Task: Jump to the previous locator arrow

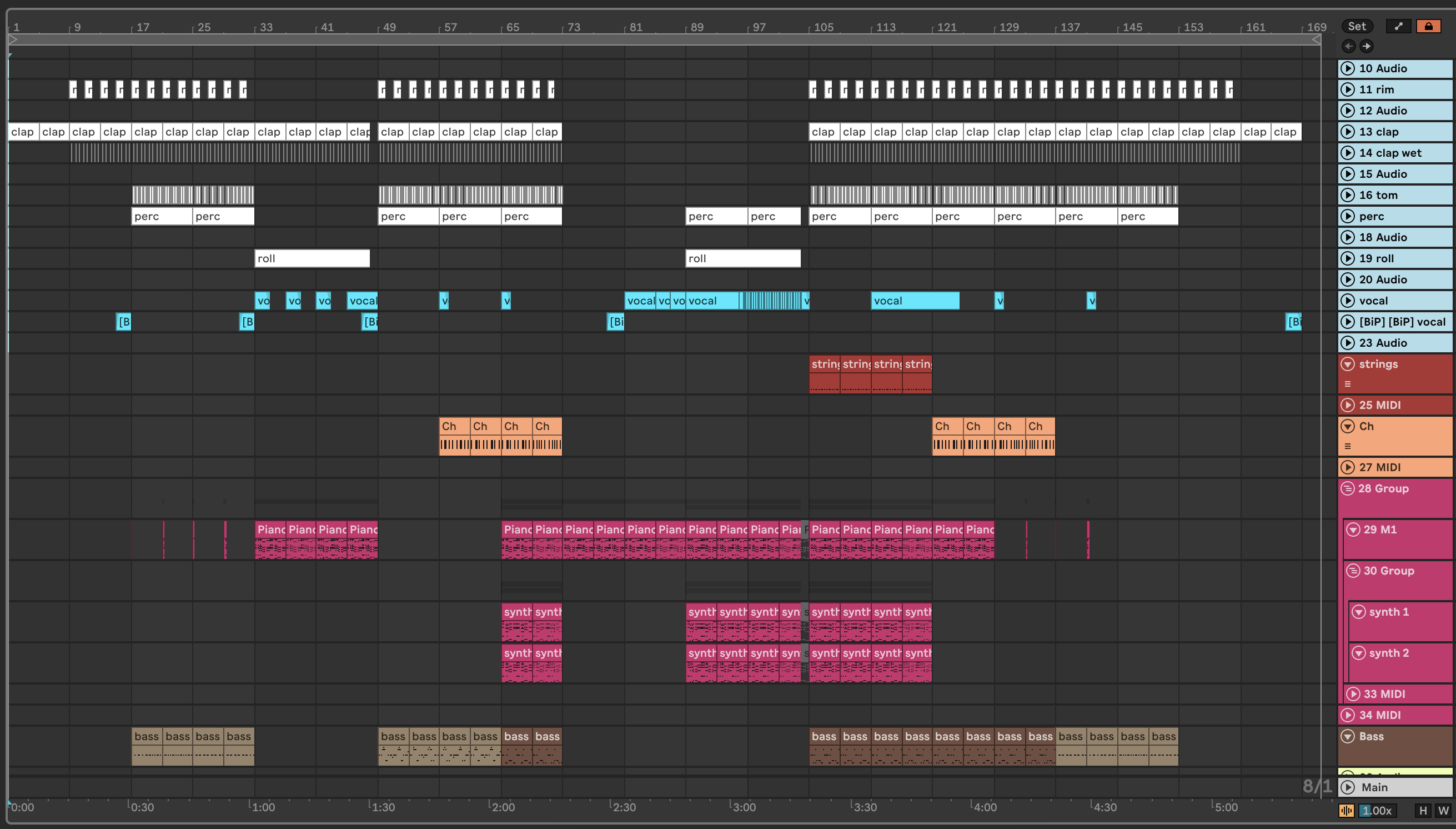Action: point(1348,46)
